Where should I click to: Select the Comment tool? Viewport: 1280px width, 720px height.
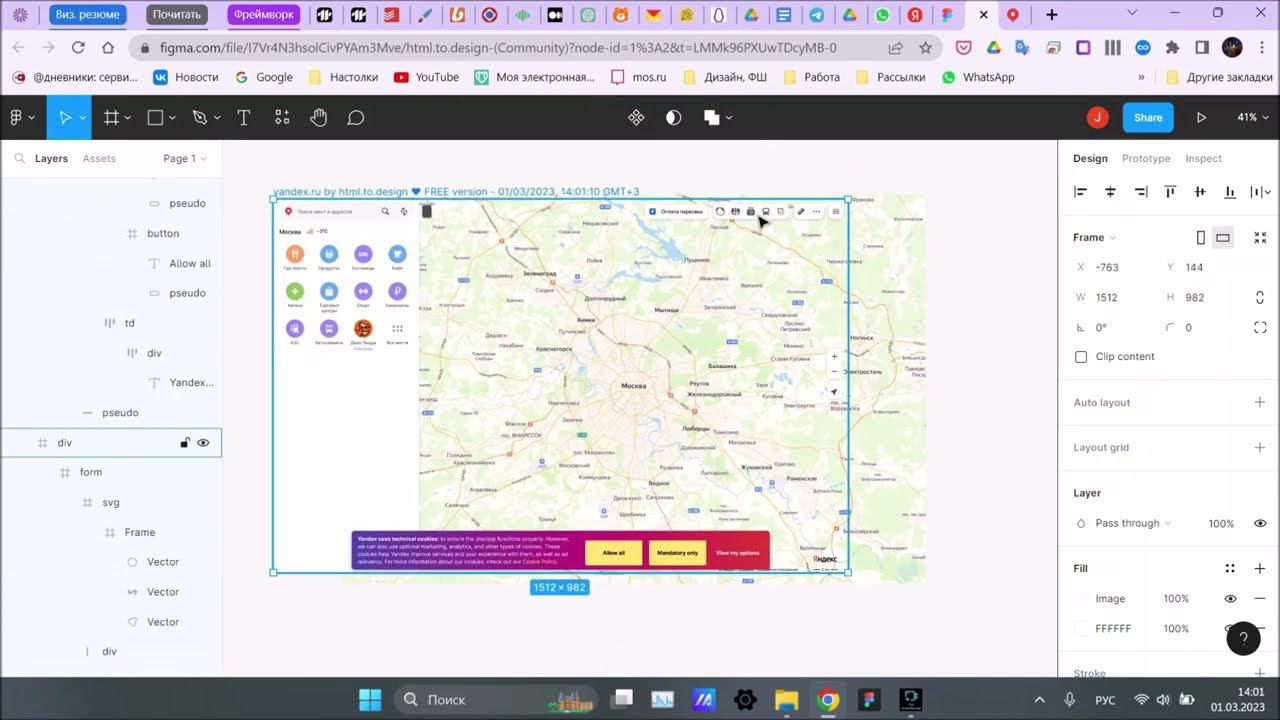coord(355,118)
